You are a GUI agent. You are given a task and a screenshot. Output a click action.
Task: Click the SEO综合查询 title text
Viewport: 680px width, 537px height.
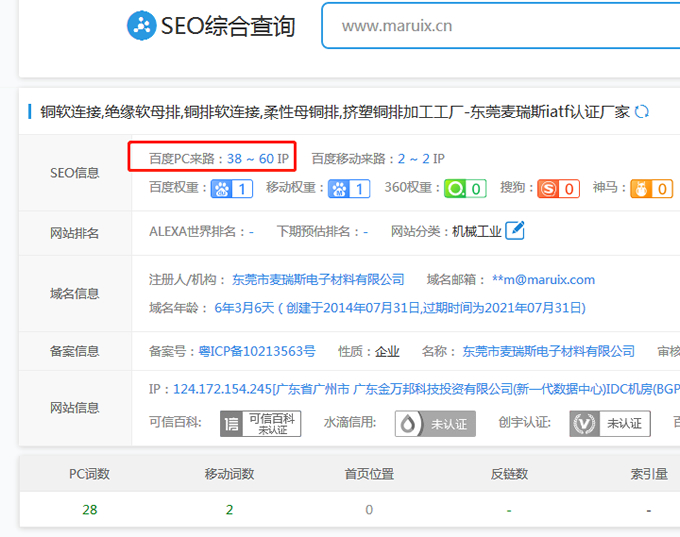(228, 26)
